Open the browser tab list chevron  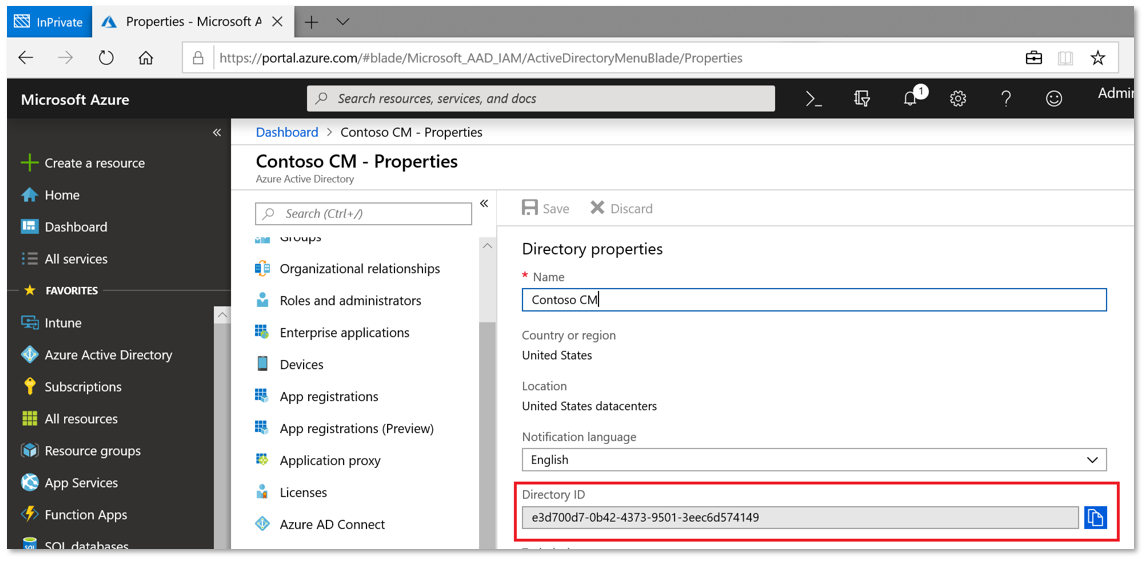pos(343,22)
